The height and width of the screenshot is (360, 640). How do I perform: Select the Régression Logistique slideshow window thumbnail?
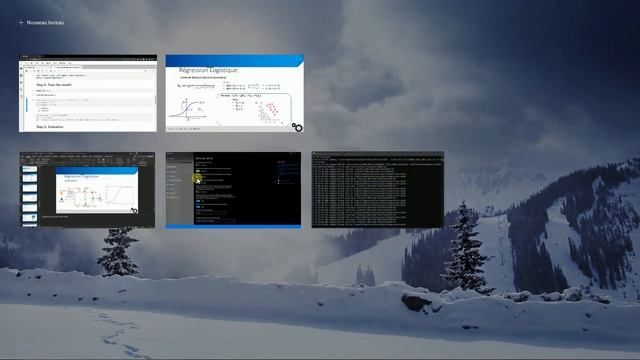click(235, 93)
